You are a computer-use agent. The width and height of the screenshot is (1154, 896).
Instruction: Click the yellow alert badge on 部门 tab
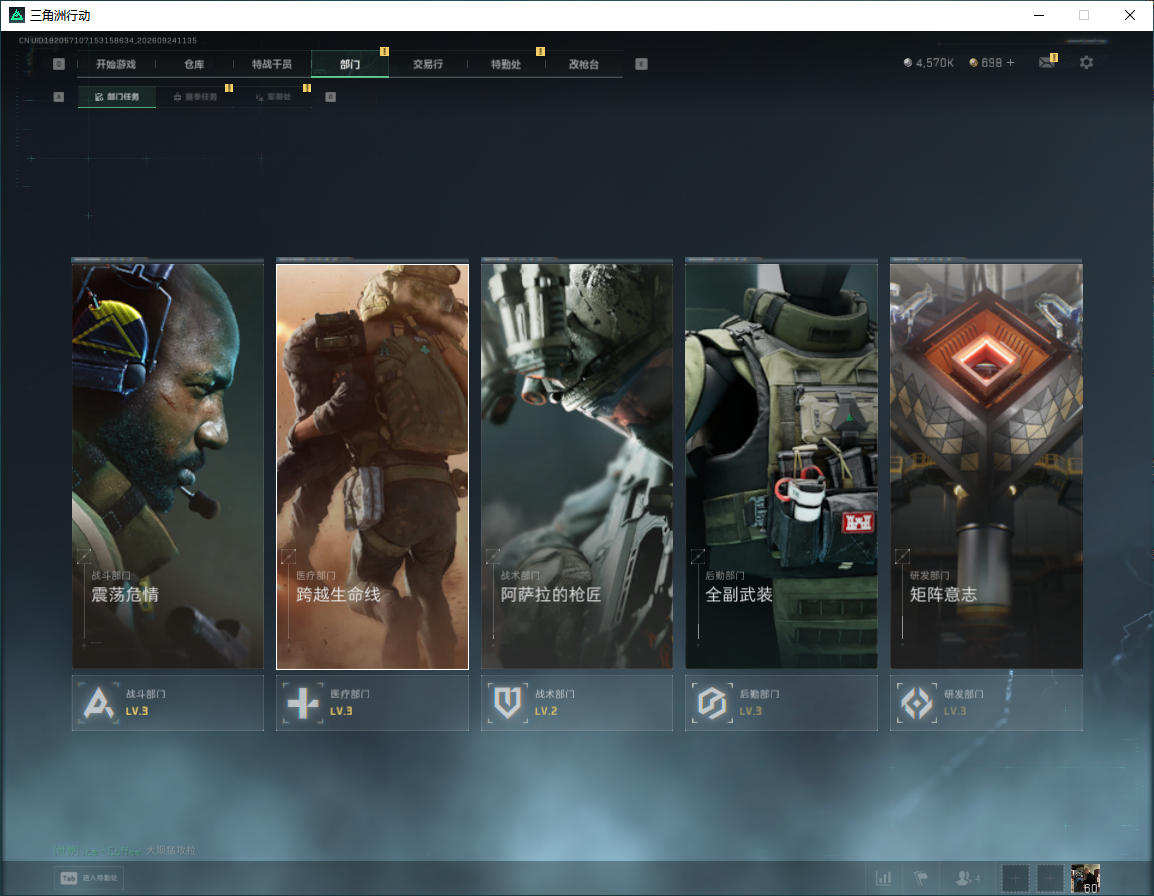(x=384, y=52)
